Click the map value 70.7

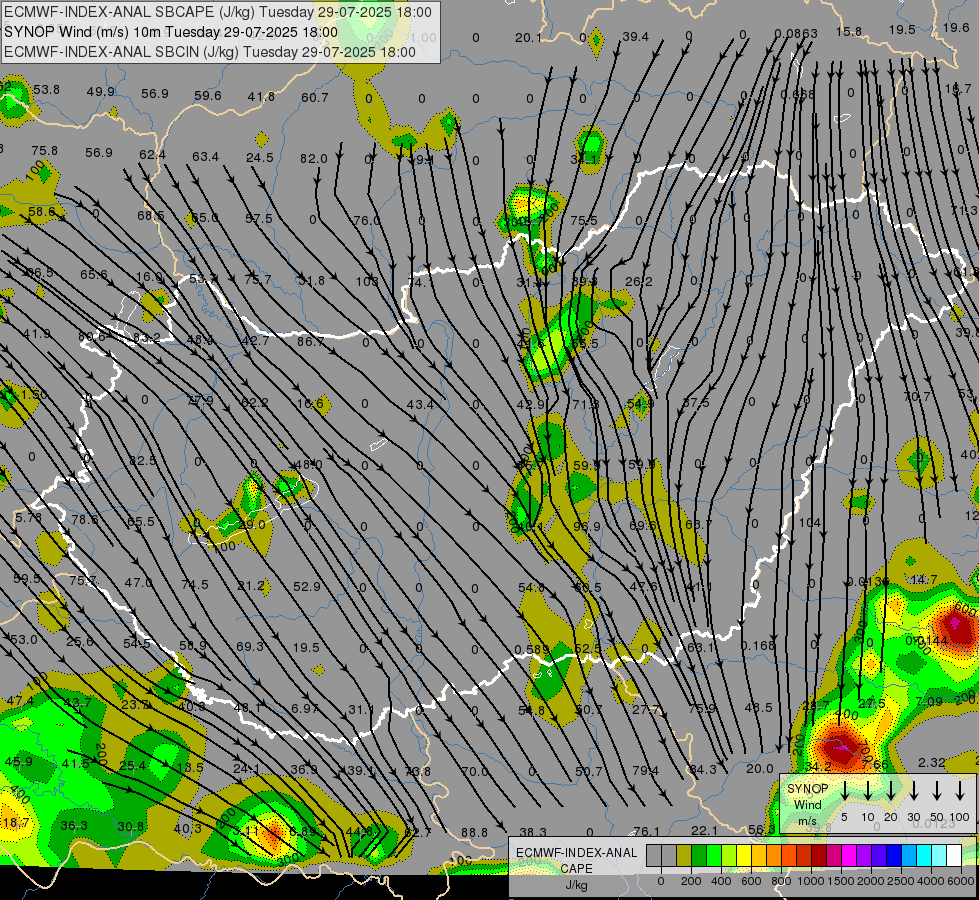[x=917, y=396]
